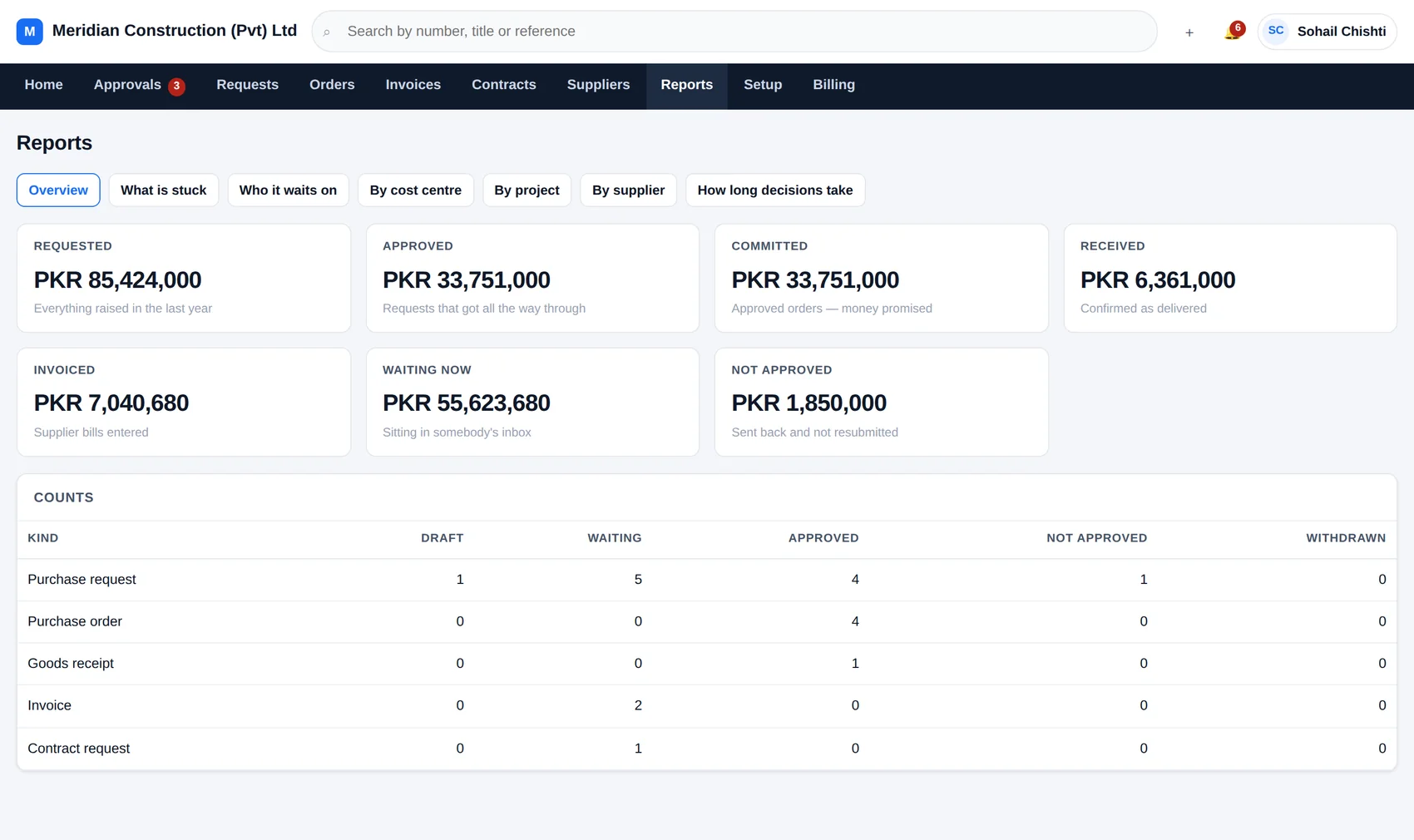
Task: View the By supplier report
Action: pos(629,190)
